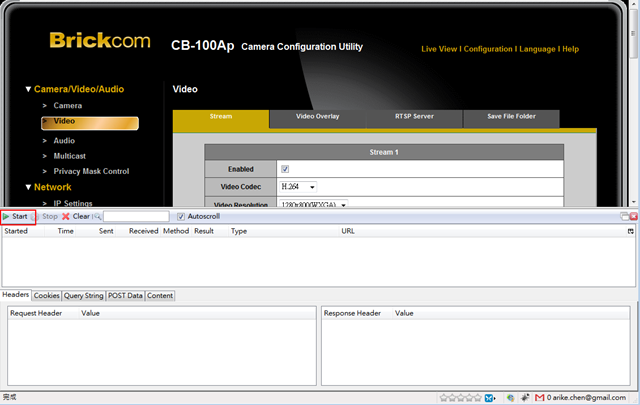640x405 pixels.
Task: Open the Audio settings page
Action: pyautogui.click(x=64, y=141)
